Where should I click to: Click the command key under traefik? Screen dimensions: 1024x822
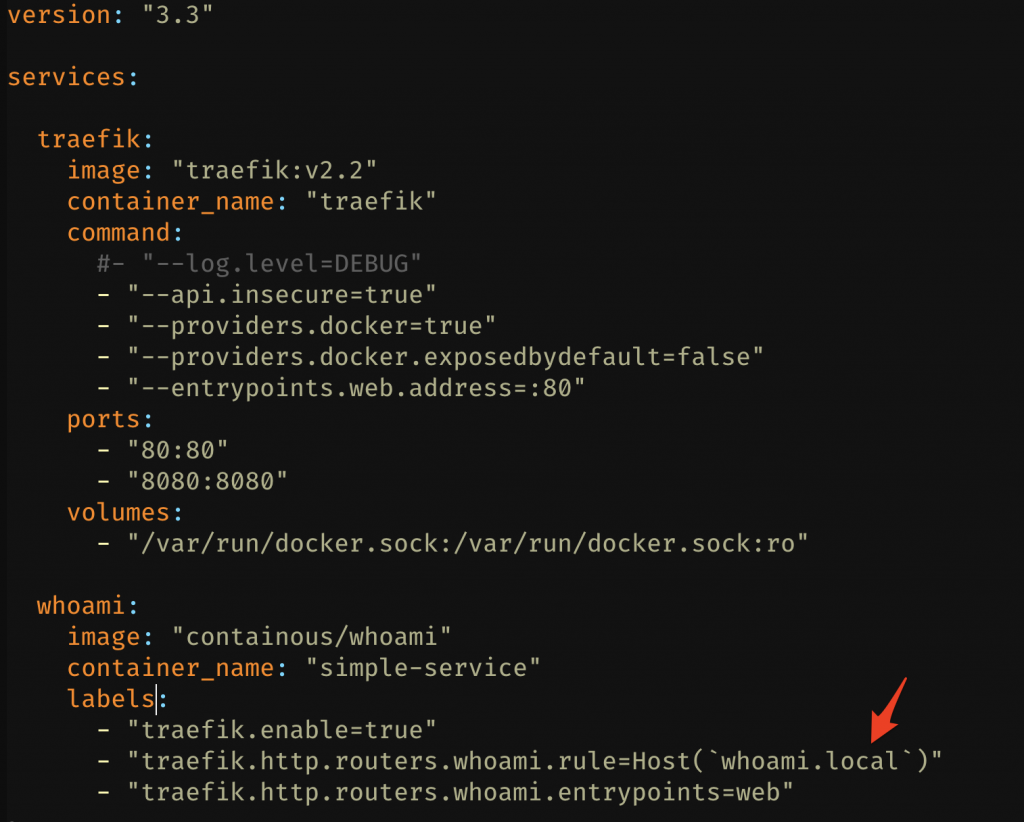pos(119,232)
